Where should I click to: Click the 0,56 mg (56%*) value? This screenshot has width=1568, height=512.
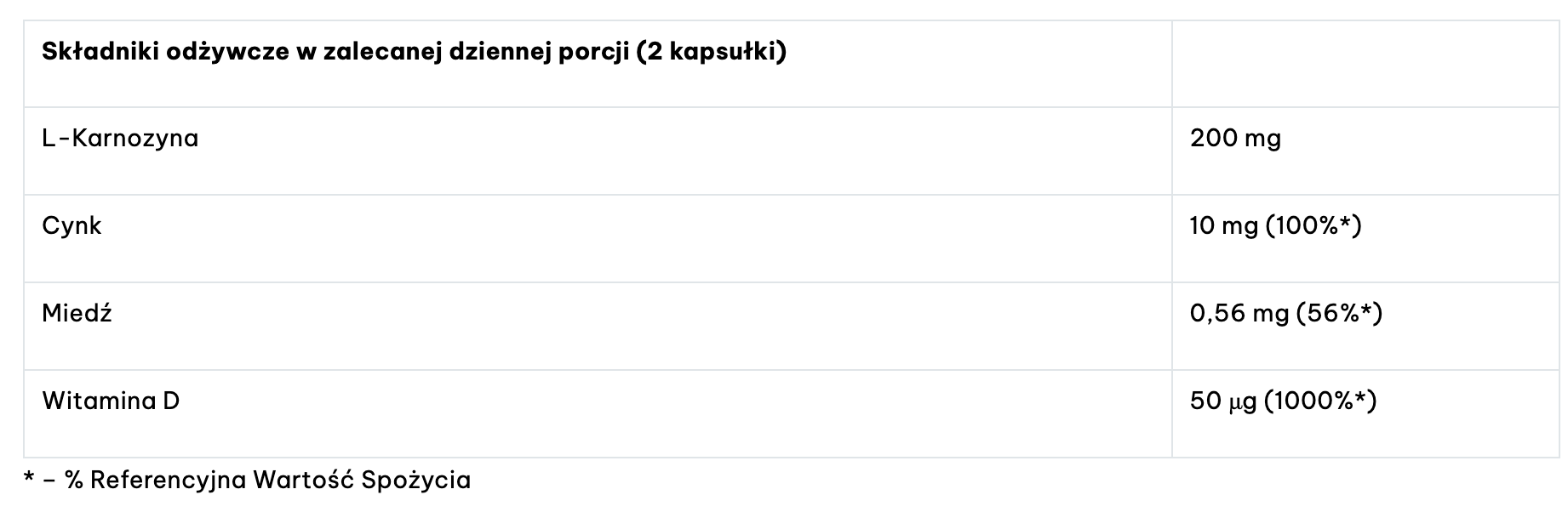pos(1286,313)
